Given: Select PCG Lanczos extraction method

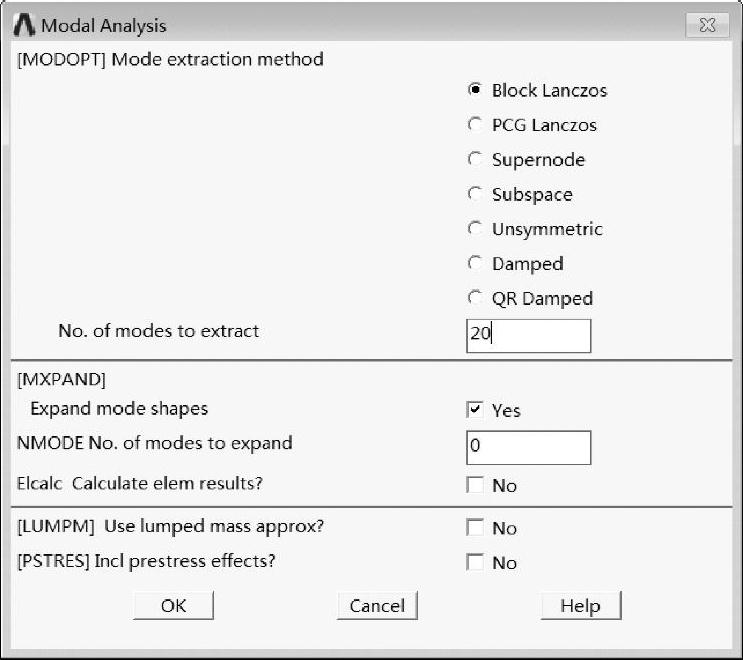Looking at the screenshot, I should pyautogui.click(x=475, y=125).
